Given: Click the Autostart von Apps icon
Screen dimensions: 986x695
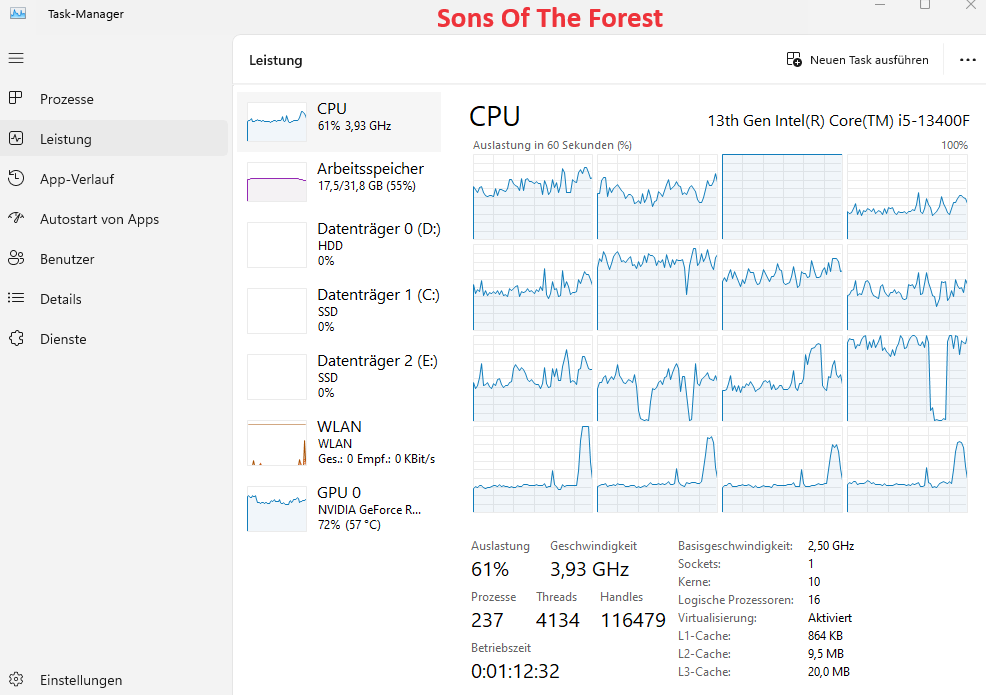Looking at the screenshot, I should point(16,219).
